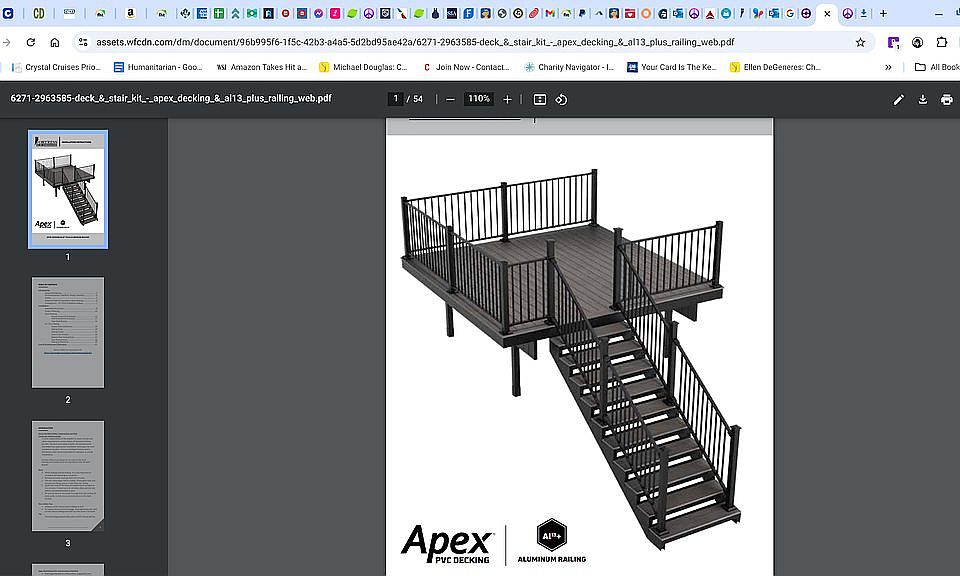Image resolution: width=960 pixels, height=576 pixels.
Task: Open a new browser tab
Action: [883, 14]
